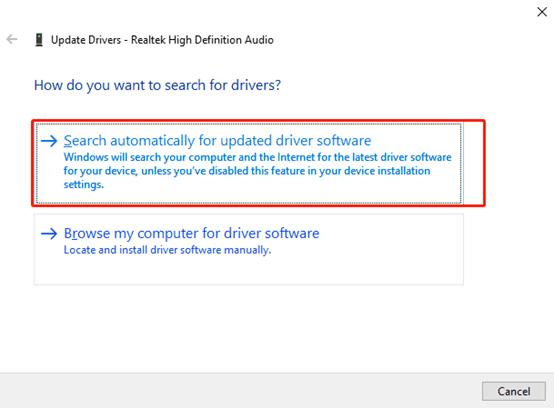
Task: Click the title Update Drivers - Realtek High Definition Audio
Action: pos(162,40)
